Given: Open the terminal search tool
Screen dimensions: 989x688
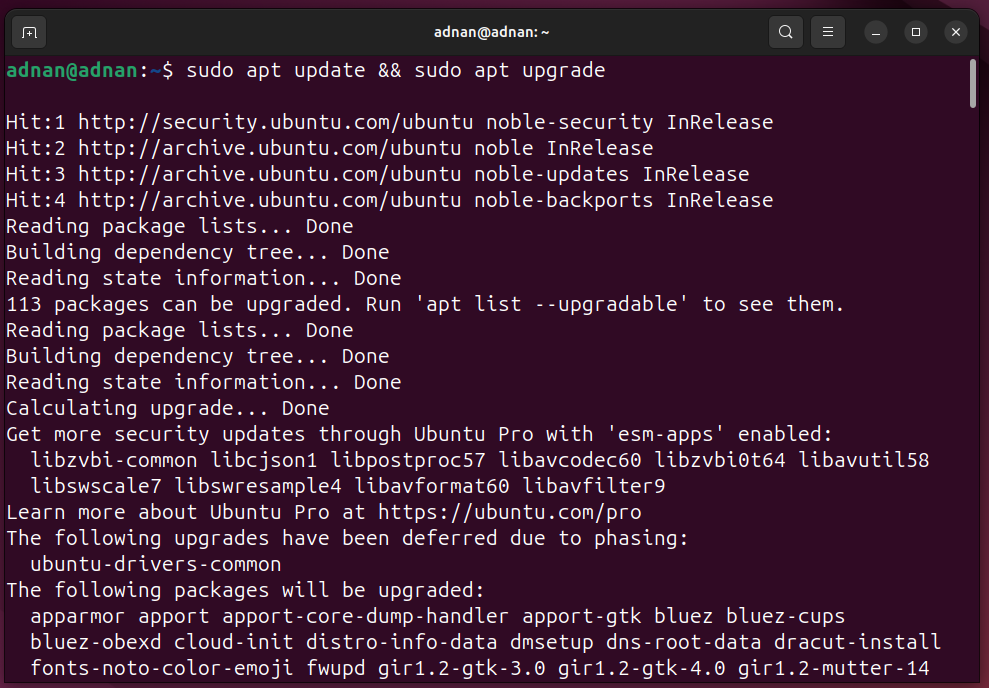Looking at the screenshot, I should tap(785, 32).
